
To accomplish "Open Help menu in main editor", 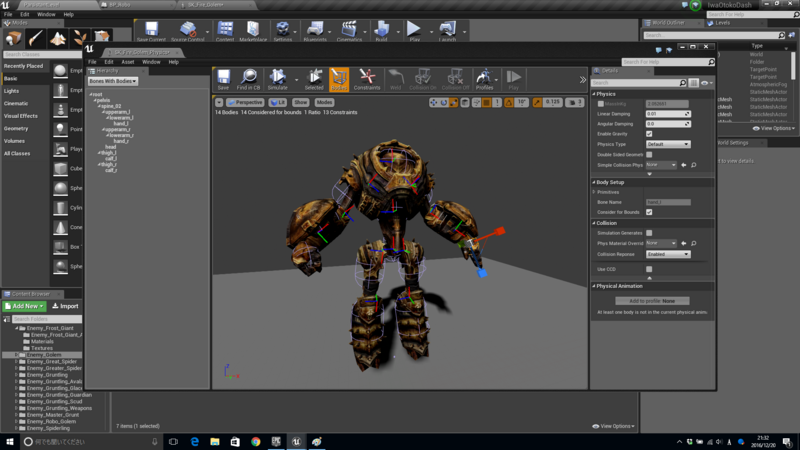I will (x=68, y=15).
